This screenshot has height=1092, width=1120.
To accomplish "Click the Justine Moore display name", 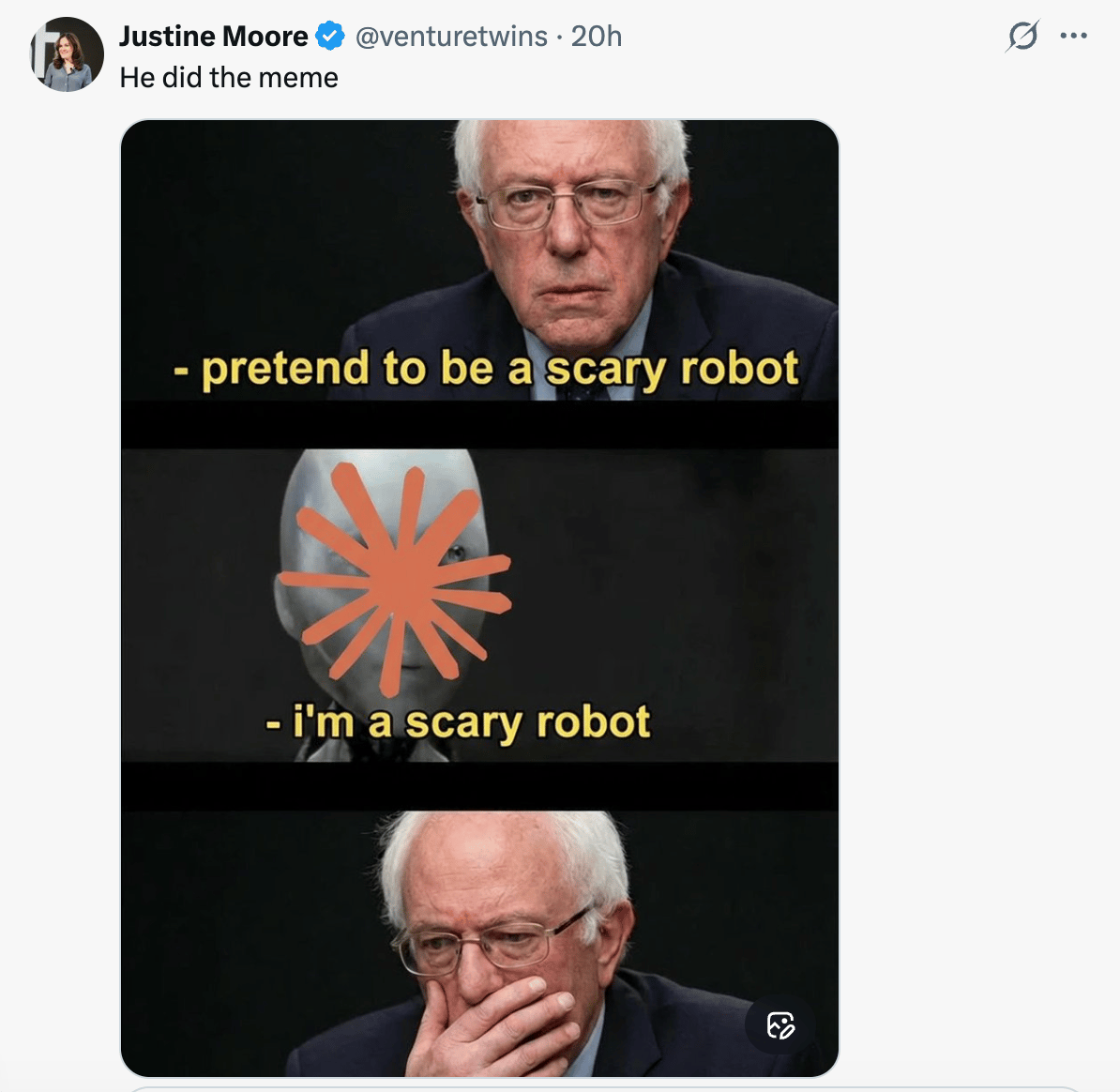I will click(213, 36).
